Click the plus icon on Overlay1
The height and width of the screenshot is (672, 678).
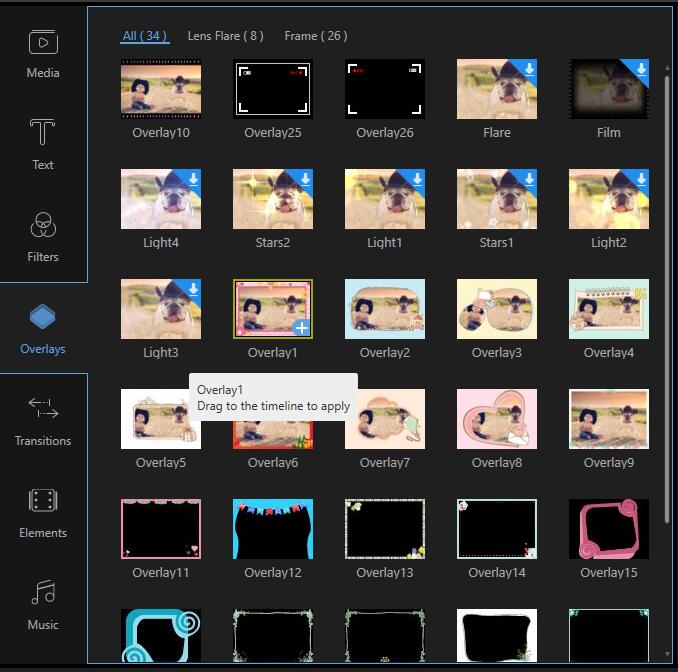301,328
